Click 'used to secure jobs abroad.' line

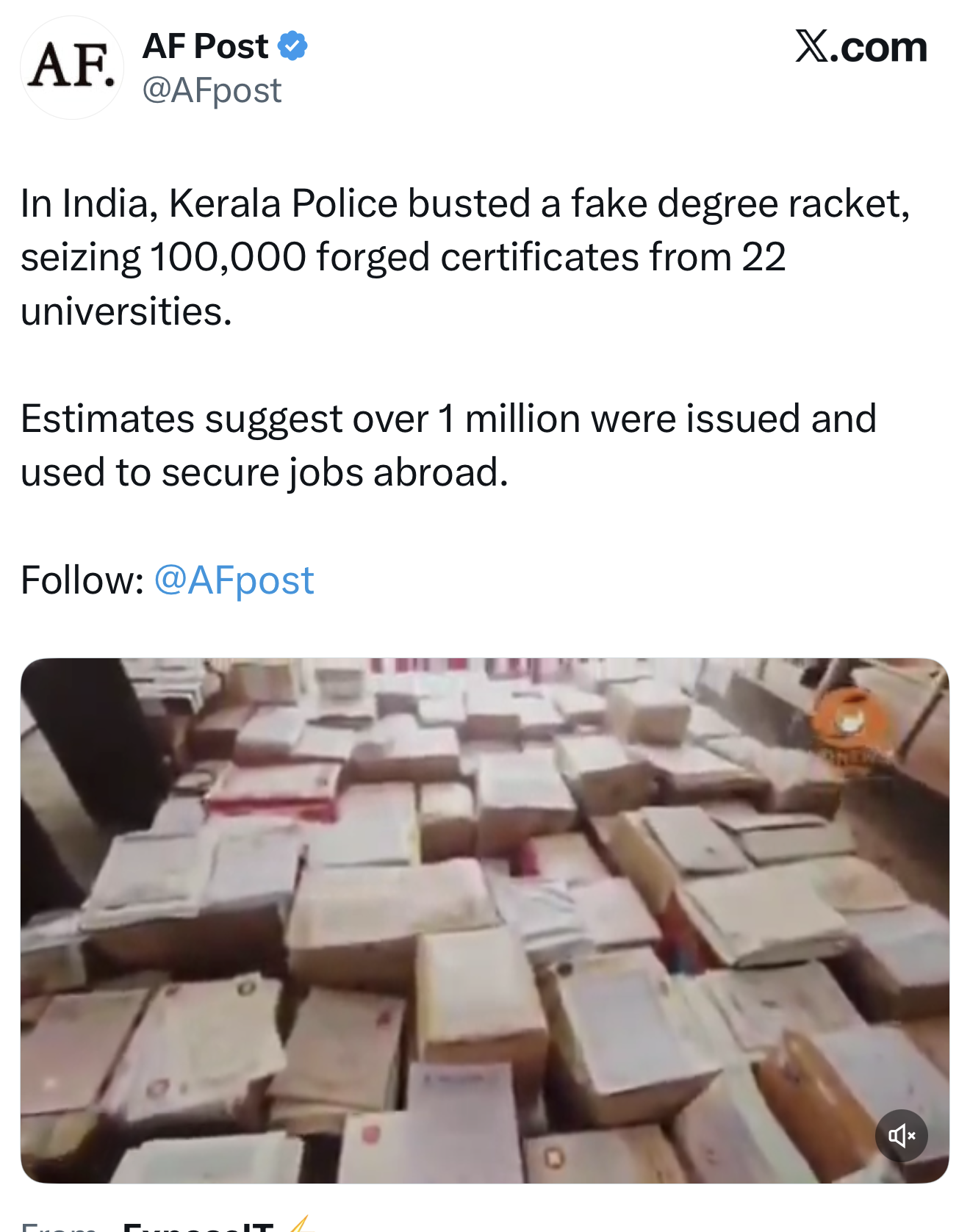click(265, 472)
